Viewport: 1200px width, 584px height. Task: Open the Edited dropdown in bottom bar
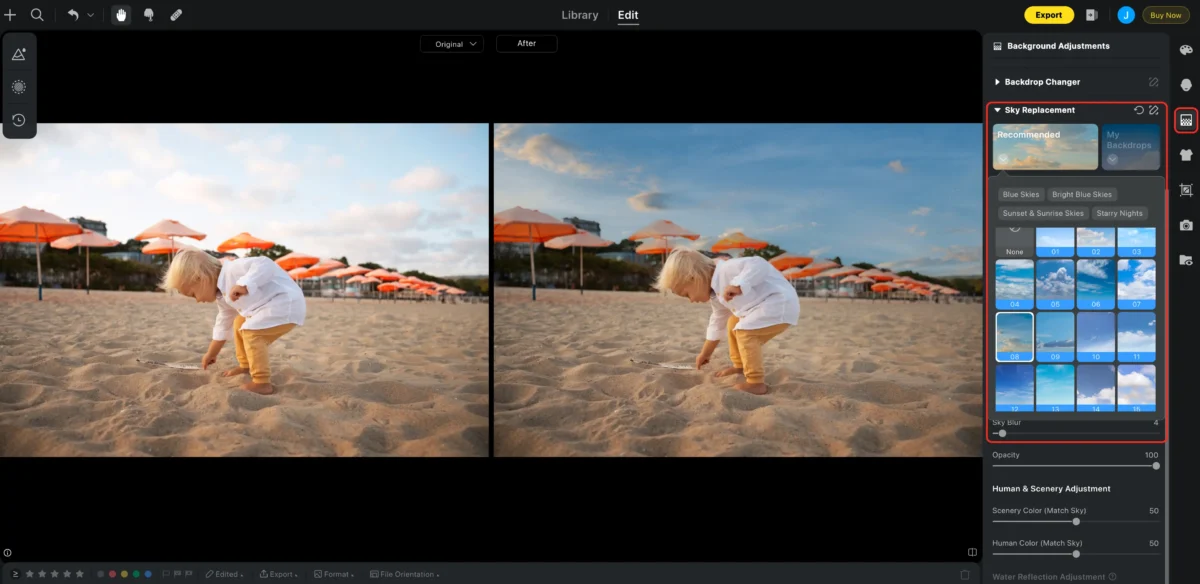click(224, 574)
